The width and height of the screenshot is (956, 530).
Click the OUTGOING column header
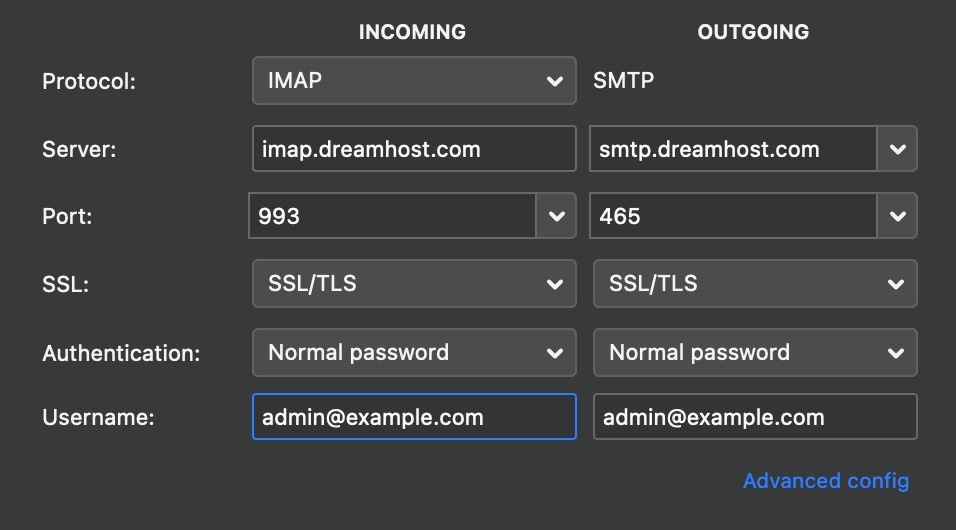click(x=753, y=32)
